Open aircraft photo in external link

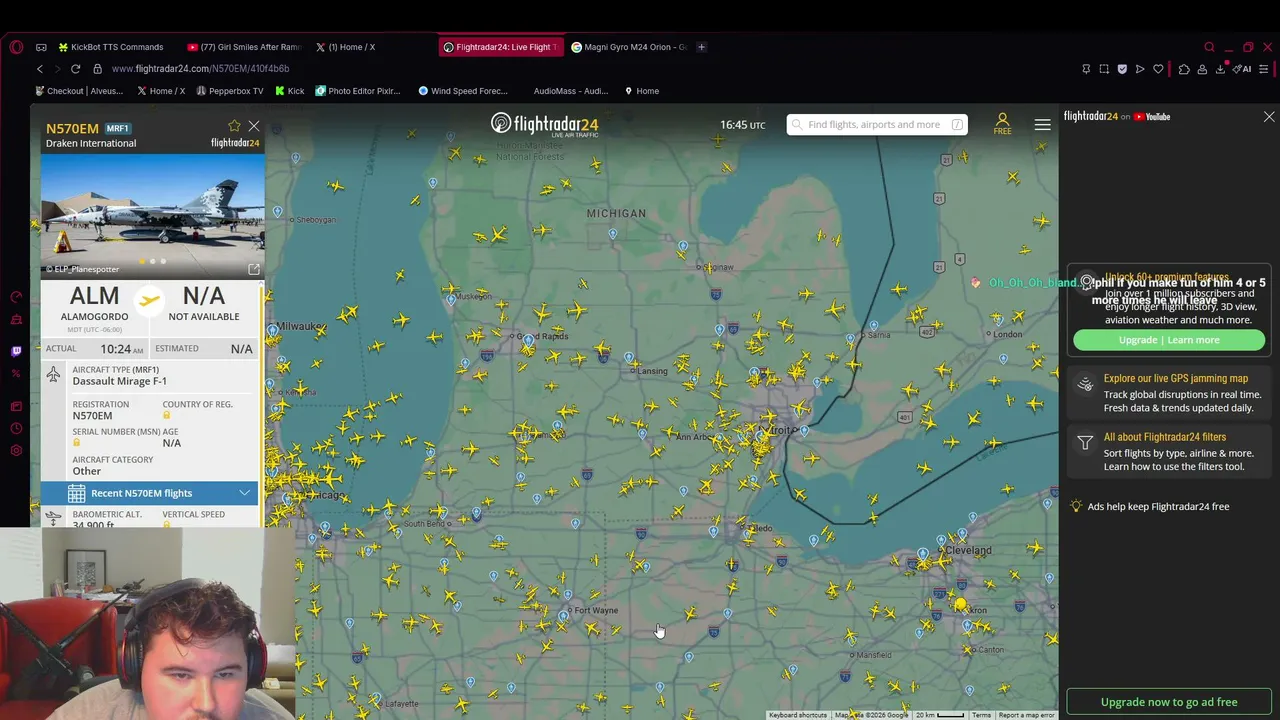pos(254,270)
